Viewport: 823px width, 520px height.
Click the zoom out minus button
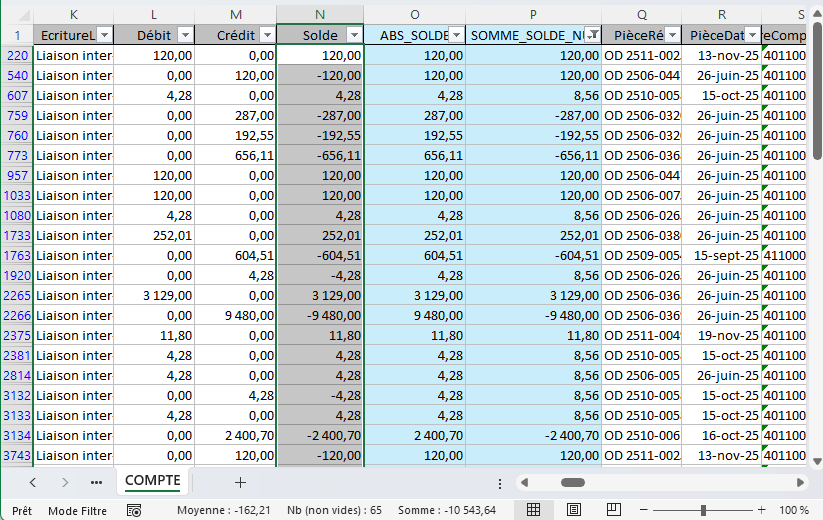pos(641,510)
